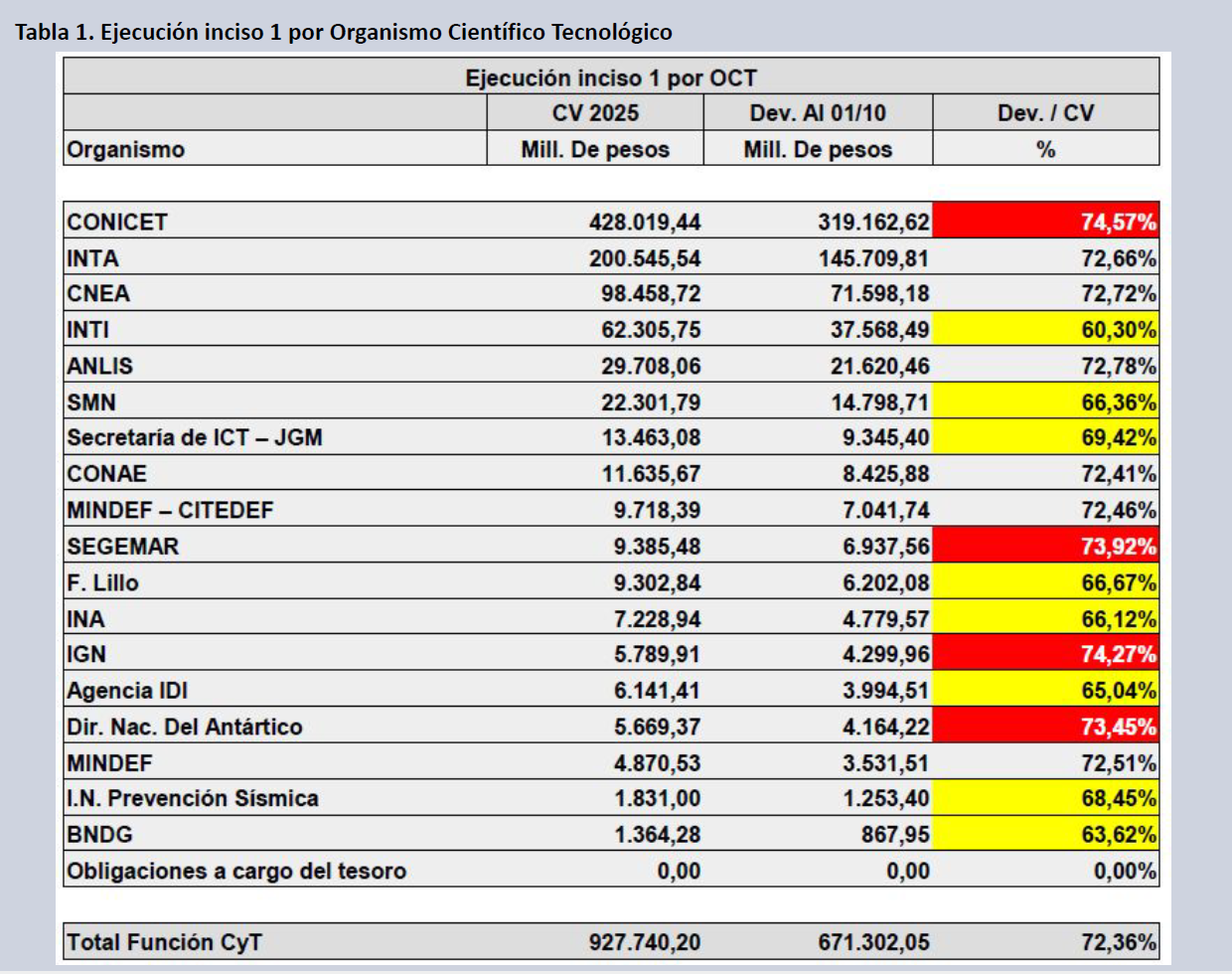
Task: Click the 'Organismo' header cell
Action: (126, 150)
